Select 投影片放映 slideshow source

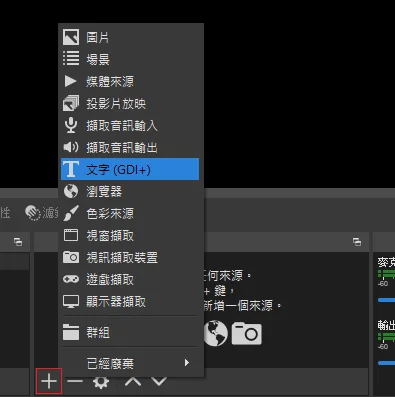130,103
